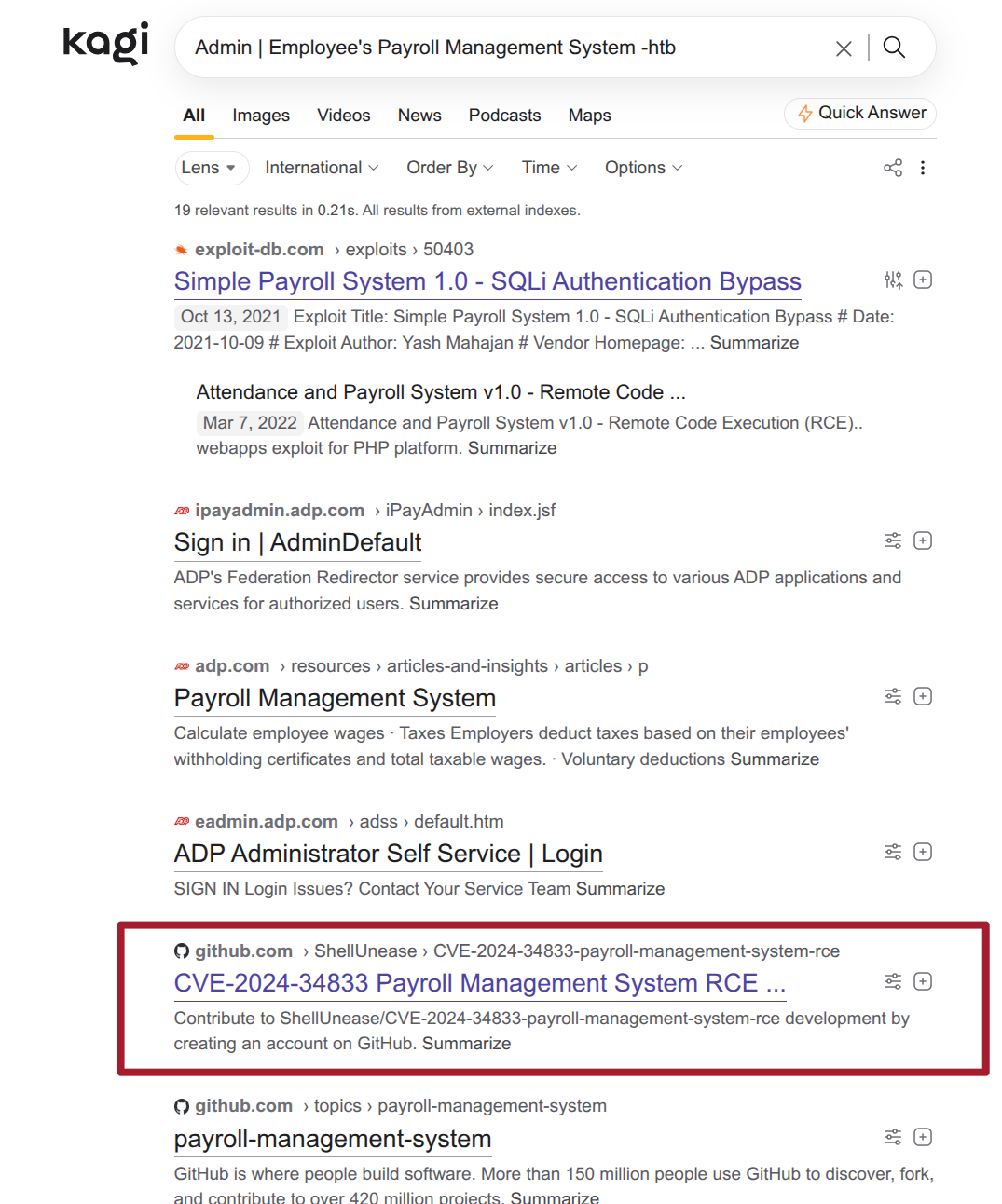
Task: Click plus icon beside Sign in AdminDefault result
Action: pyautogui.click(x=923, y=540)
